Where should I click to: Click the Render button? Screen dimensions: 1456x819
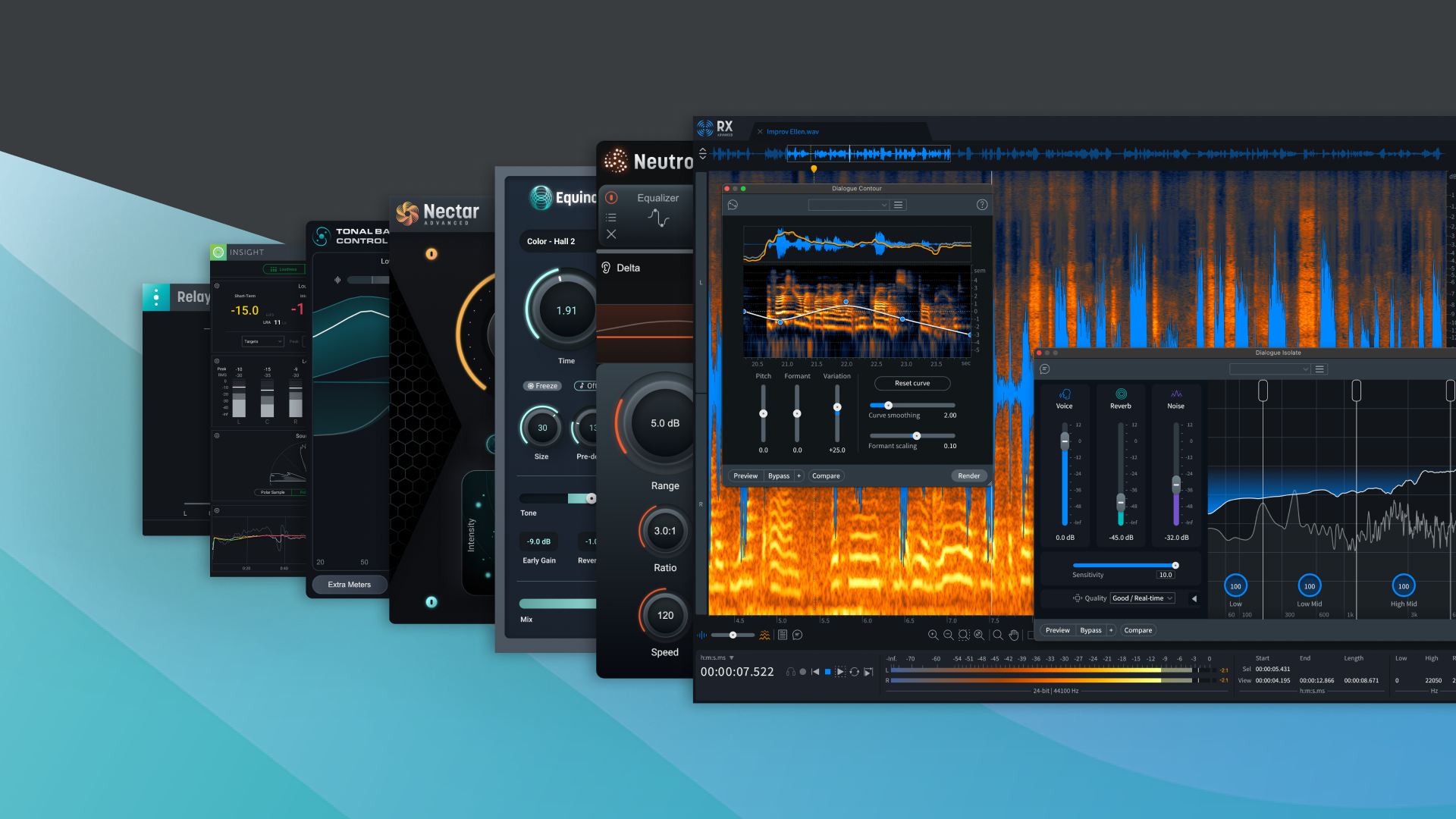tap(968, 476)
